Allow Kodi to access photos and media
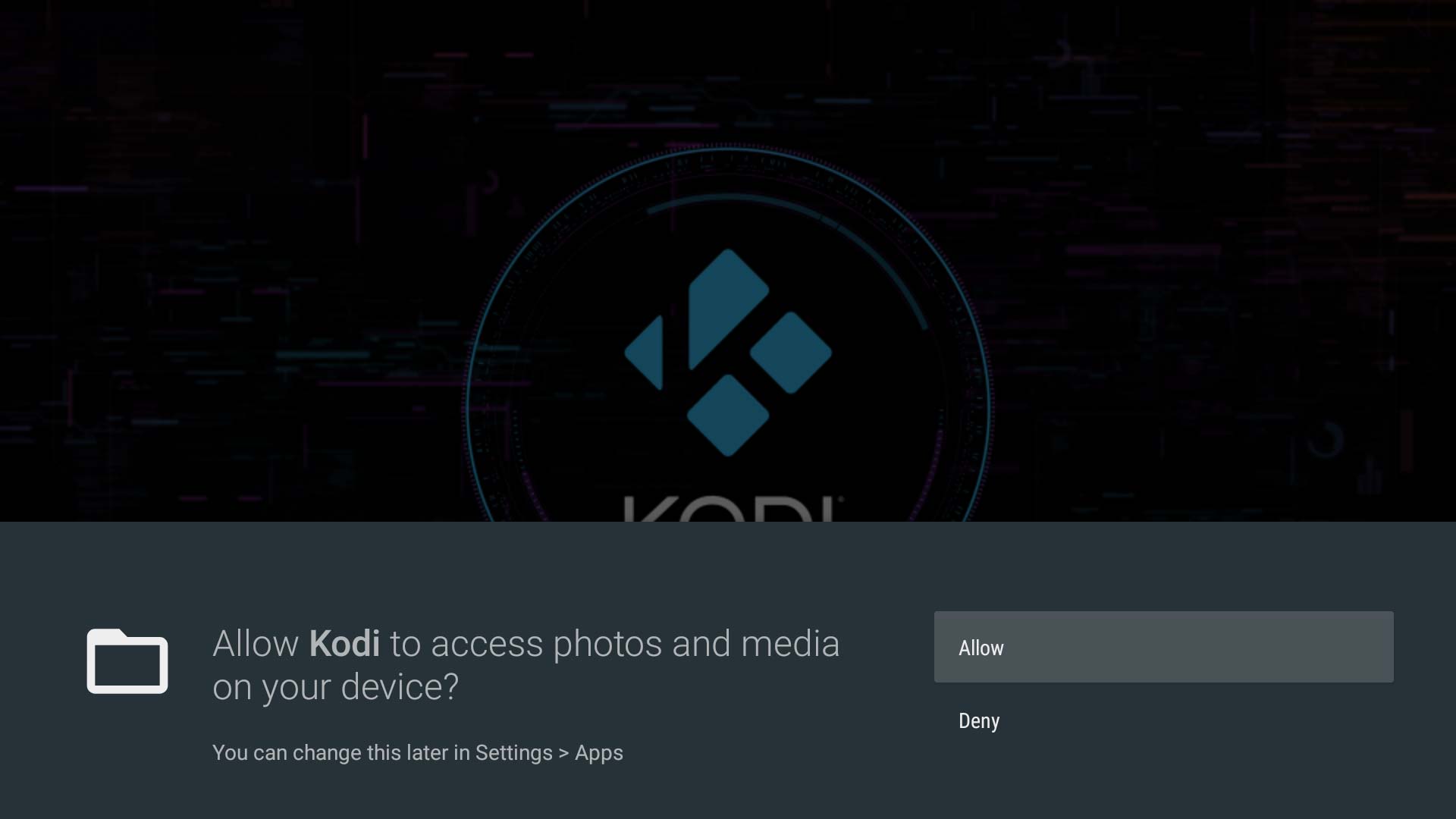1456x819 pixels. (x=1163, y=647)
